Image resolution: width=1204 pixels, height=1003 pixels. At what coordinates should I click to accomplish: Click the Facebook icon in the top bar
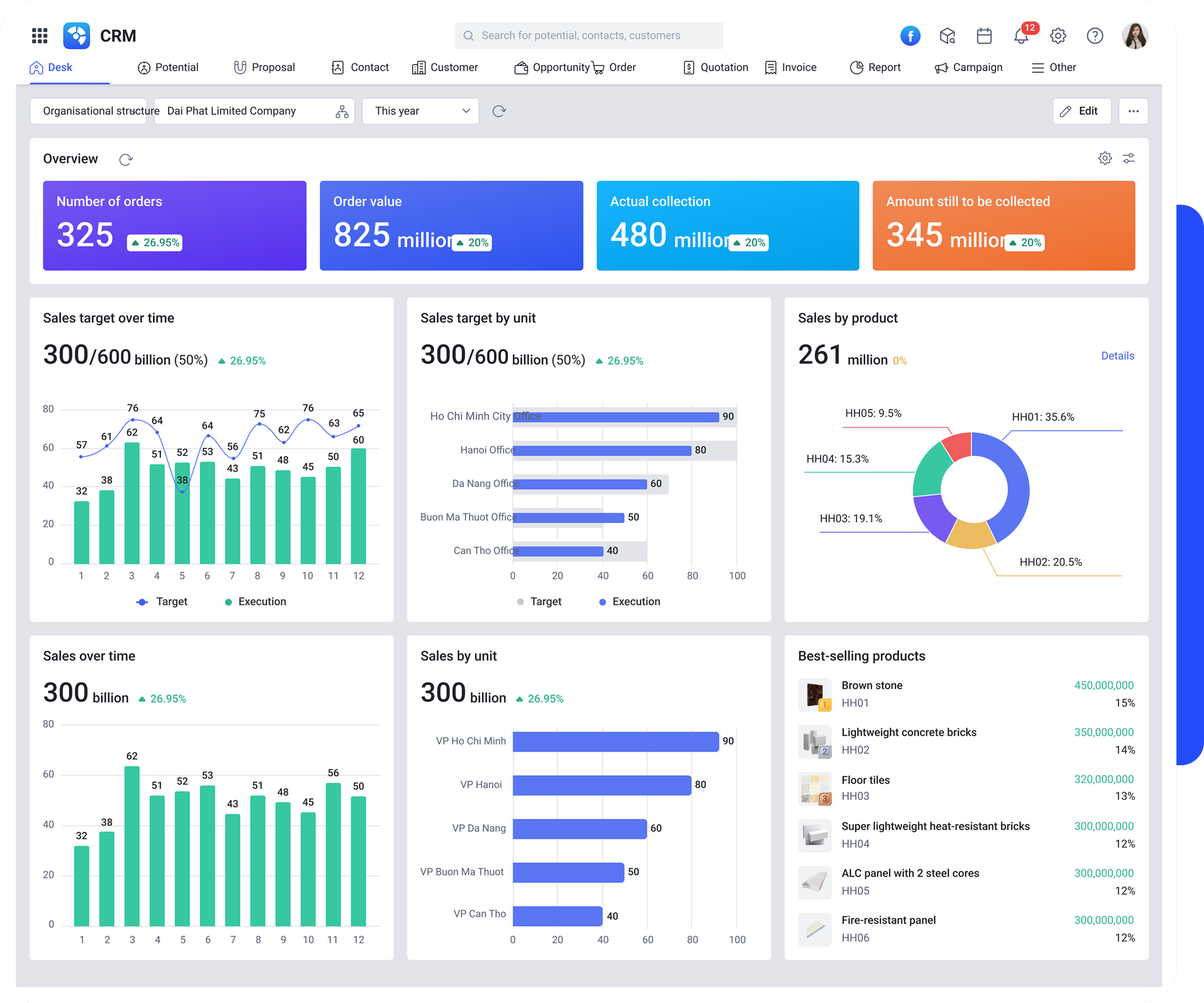[x=910, y=36]
